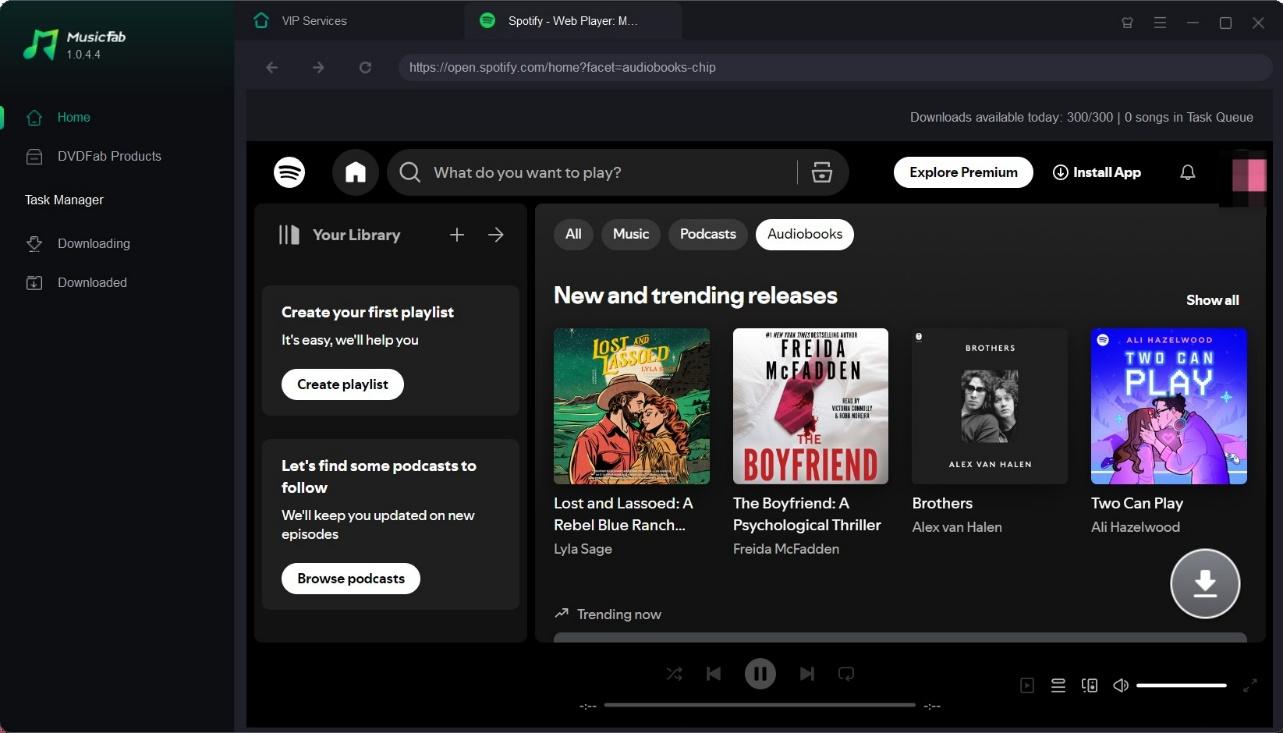Select the Audiobooks filter chip
This screenshot has width=1283, height=733.
[x=805, y=234]
